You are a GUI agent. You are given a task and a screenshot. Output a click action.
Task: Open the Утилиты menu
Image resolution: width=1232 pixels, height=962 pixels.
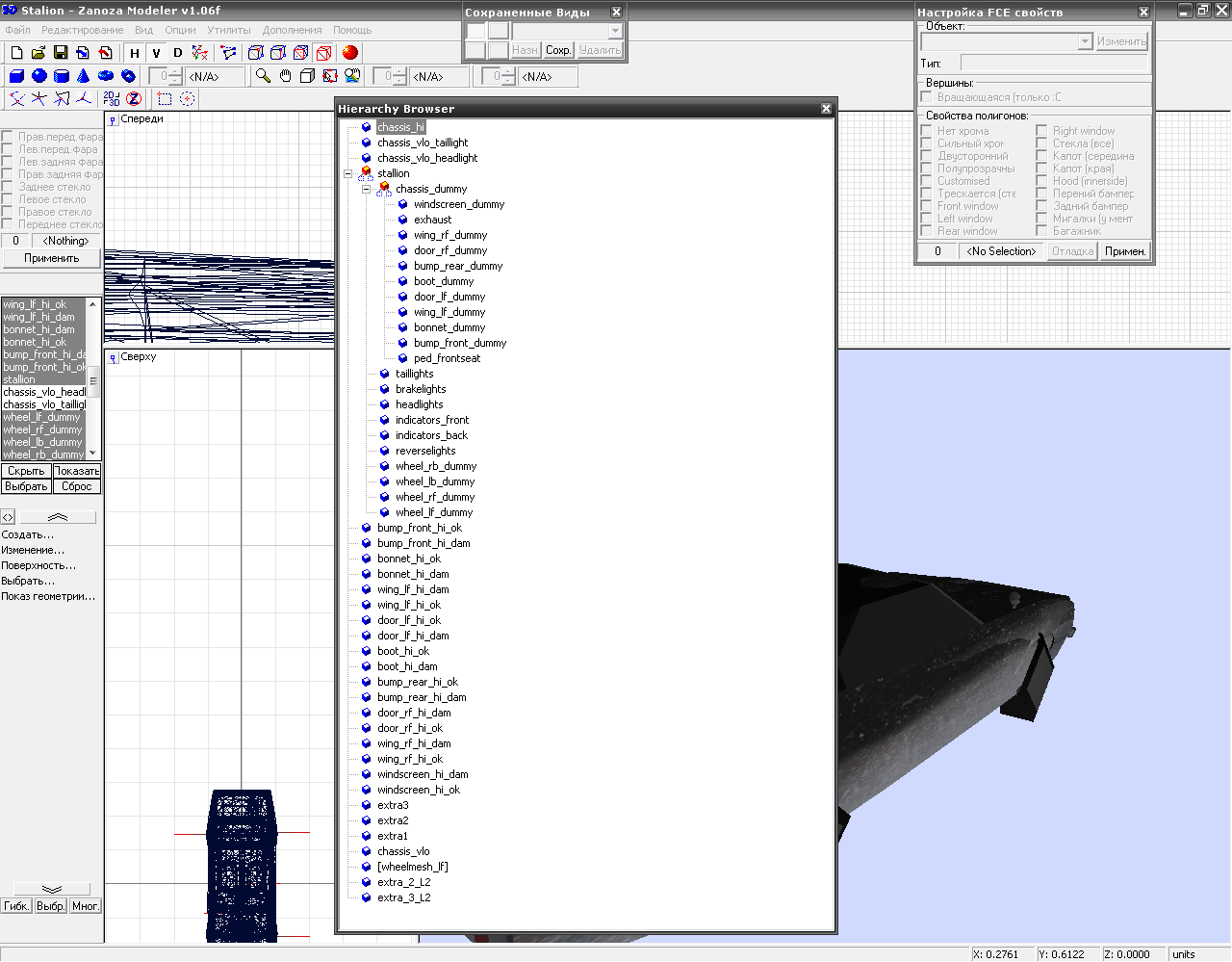pos(228,30)
